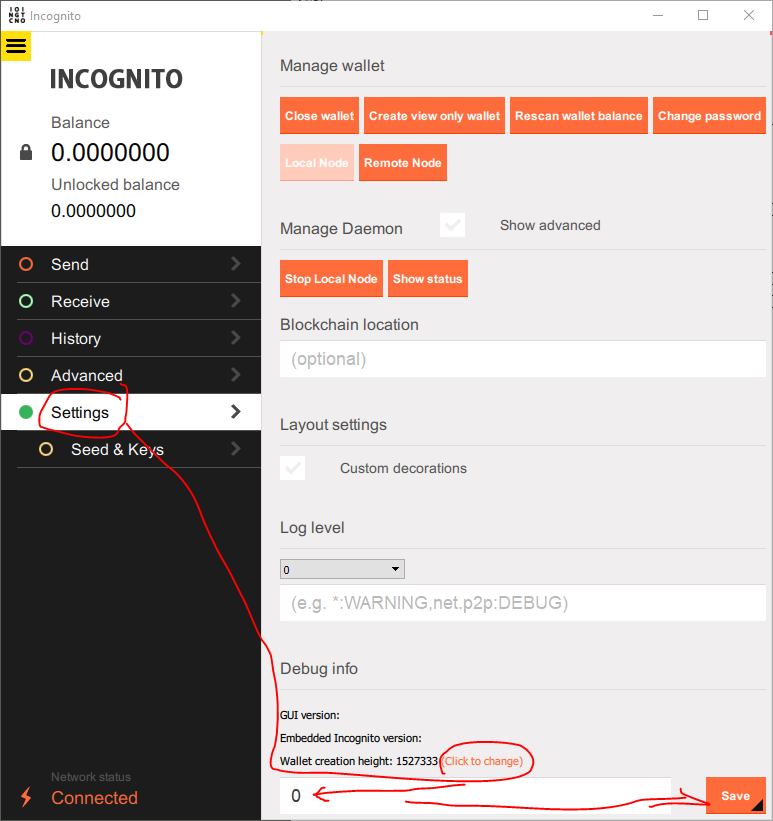
Task: Click the green circle icon beside Receive
Action: click(x=26, y=301)
